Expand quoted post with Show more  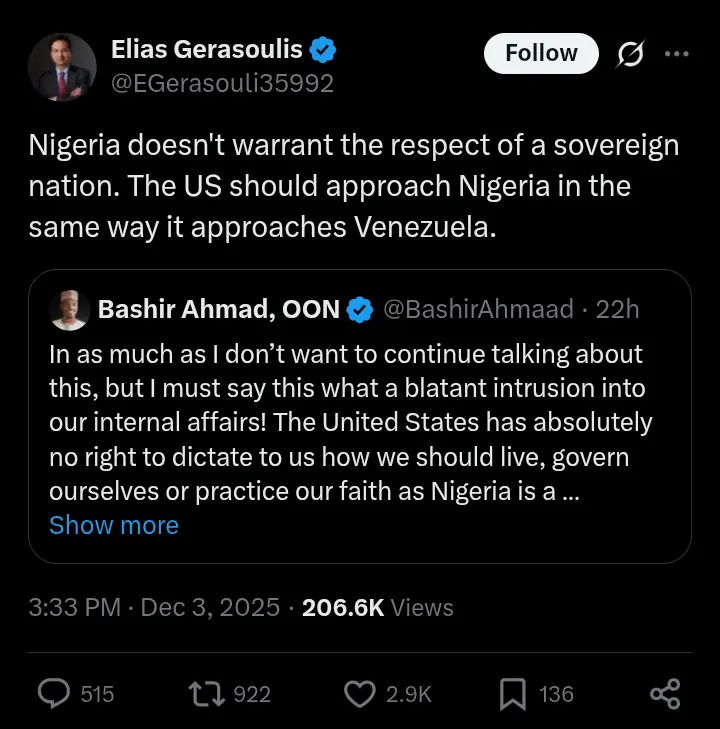(x=114, y=525)
